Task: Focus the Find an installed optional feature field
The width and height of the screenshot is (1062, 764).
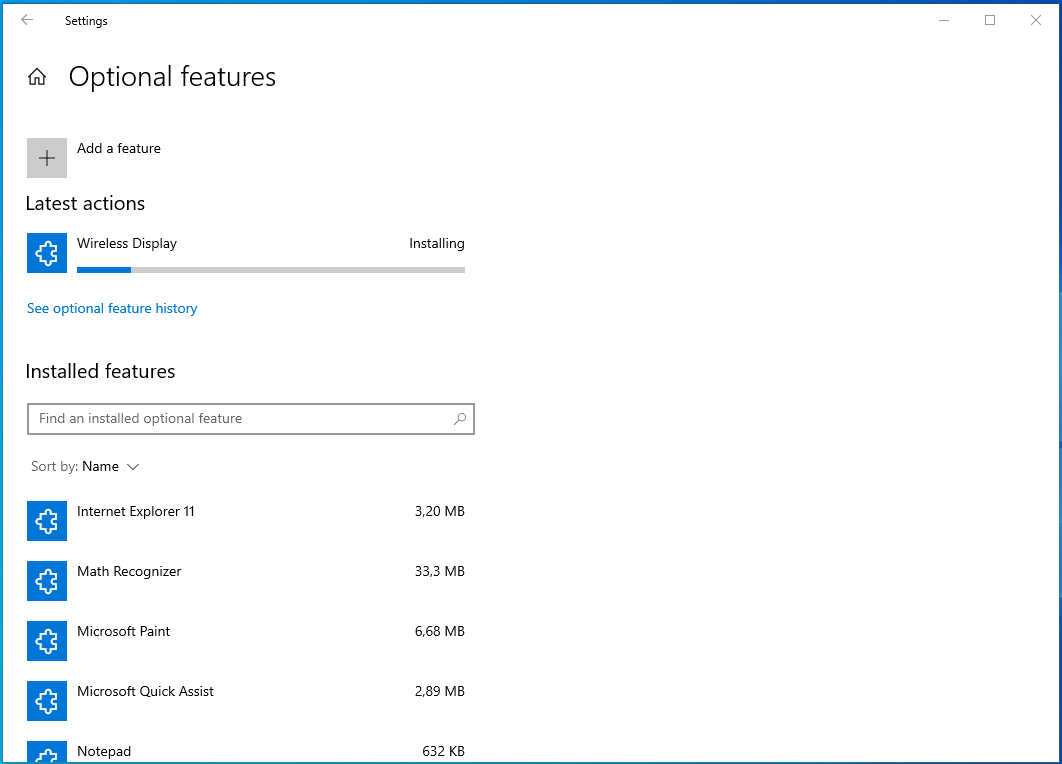Action: click(x=251, y=419)
